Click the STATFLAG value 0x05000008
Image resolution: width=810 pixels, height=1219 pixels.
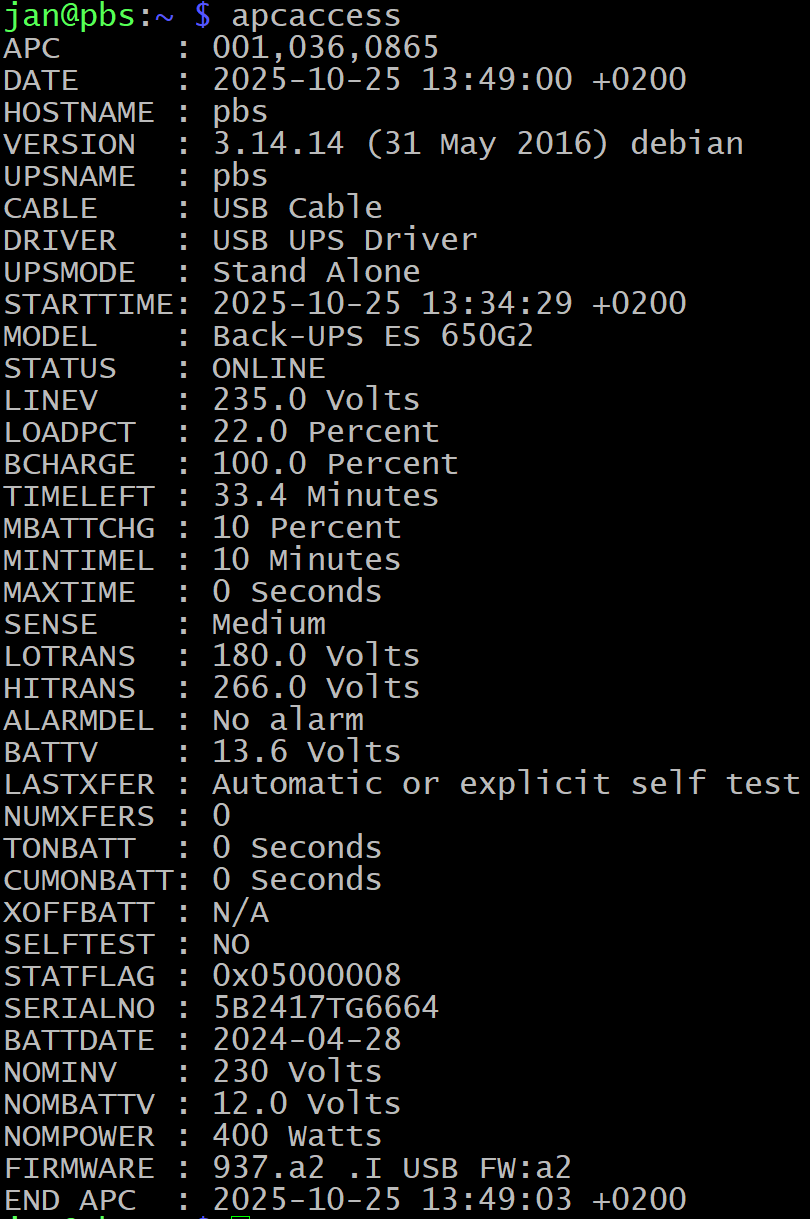pos(306,975)
